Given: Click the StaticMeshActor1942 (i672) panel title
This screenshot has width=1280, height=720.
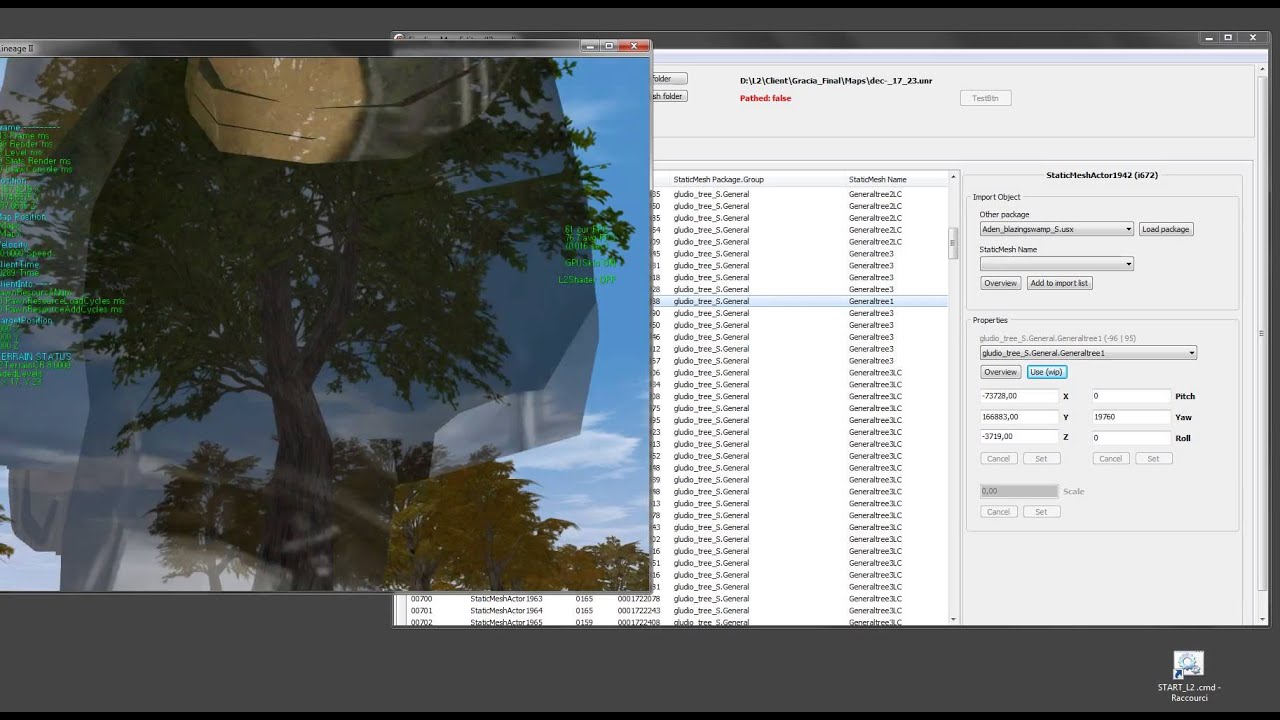Looking at the screenshot, I should [1102, 175].
